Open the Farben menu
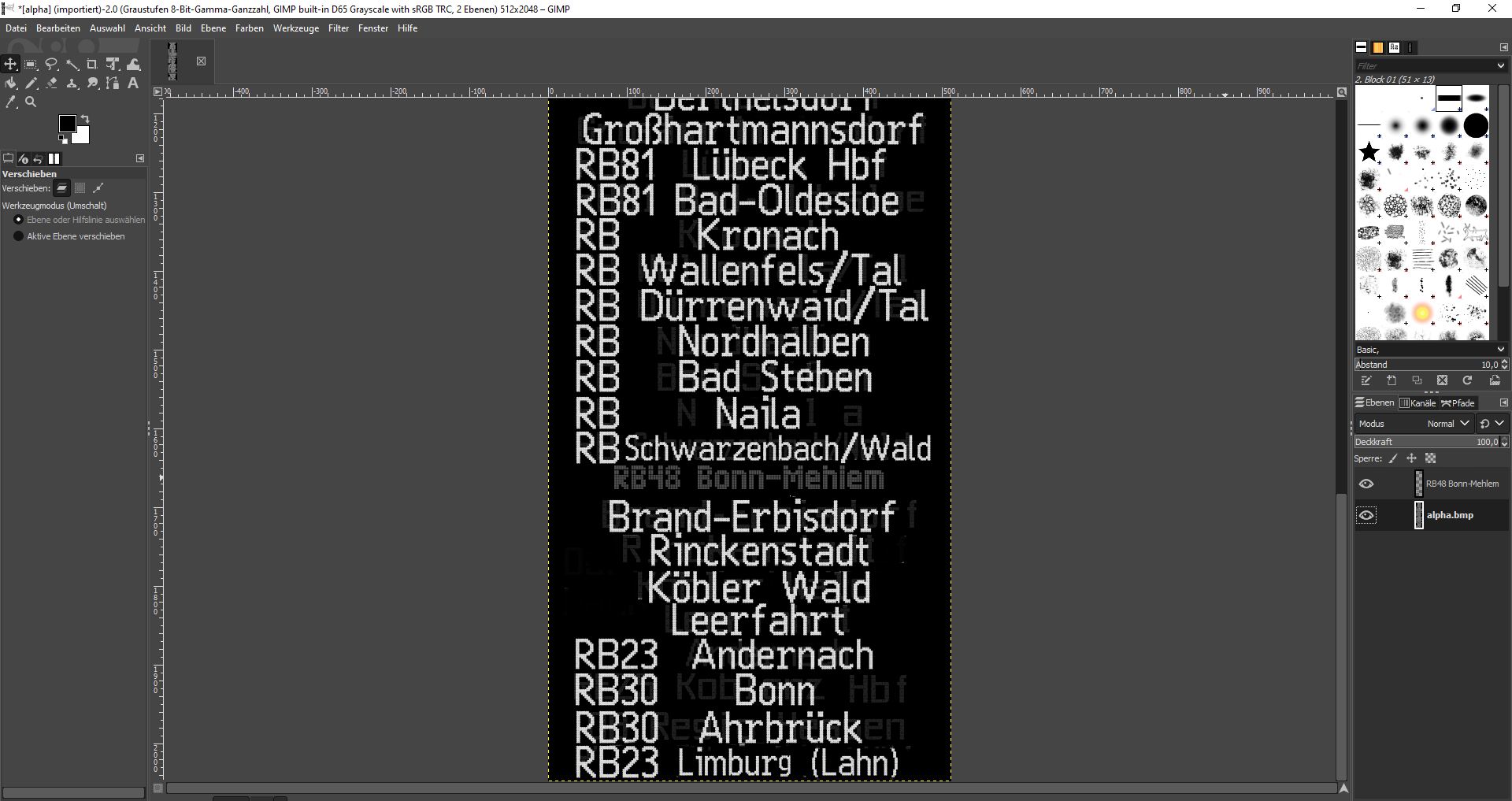Image resolution: width=1512 pixels, height=801 pixels. pos(250,28)
